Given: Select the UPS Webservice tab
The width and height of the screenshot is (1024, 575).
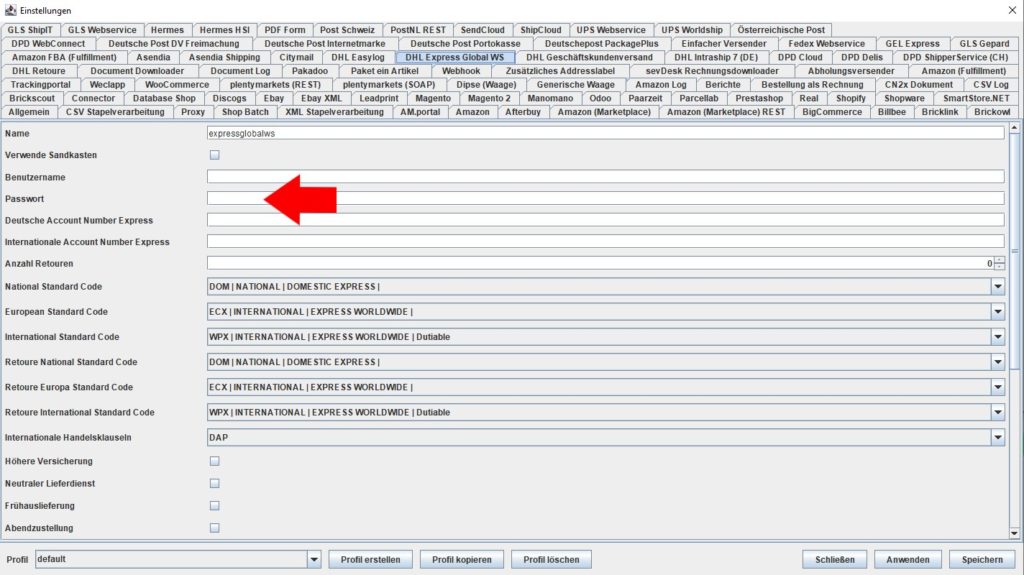Looking at the screenshot, I should [x=611, y=30].
